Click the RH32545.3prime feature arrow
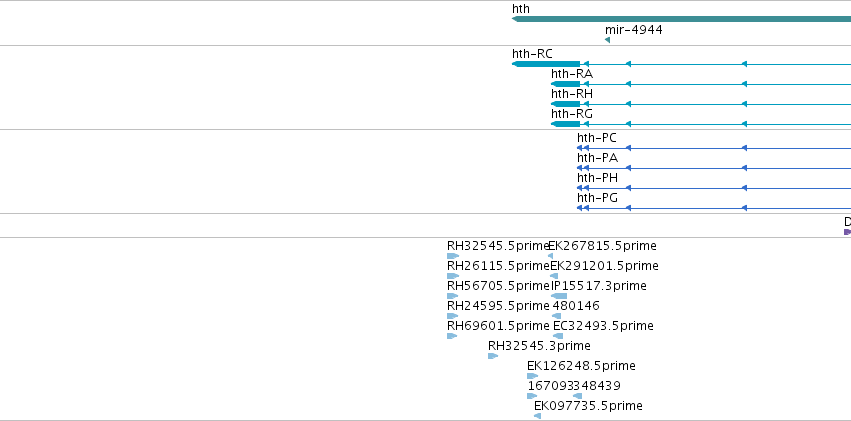 click(x=493, y=356)
